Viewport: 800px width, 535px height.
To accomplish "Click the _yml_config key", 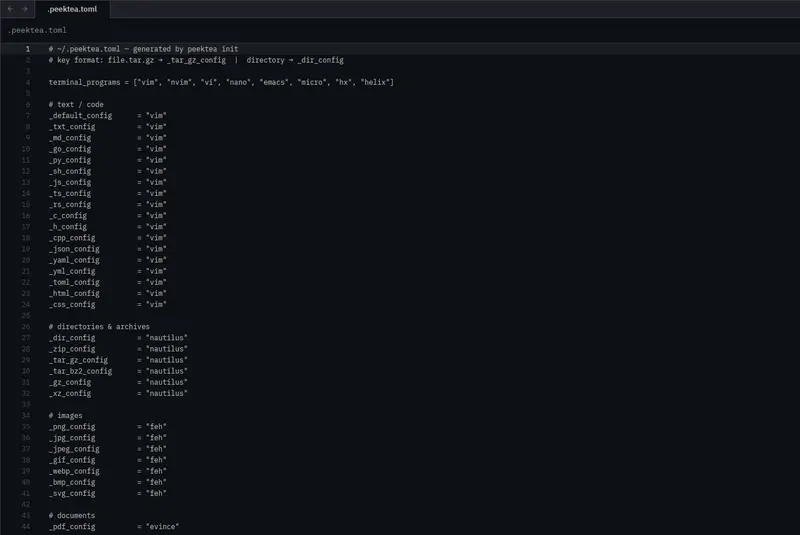I will click(x=72, y=271).
